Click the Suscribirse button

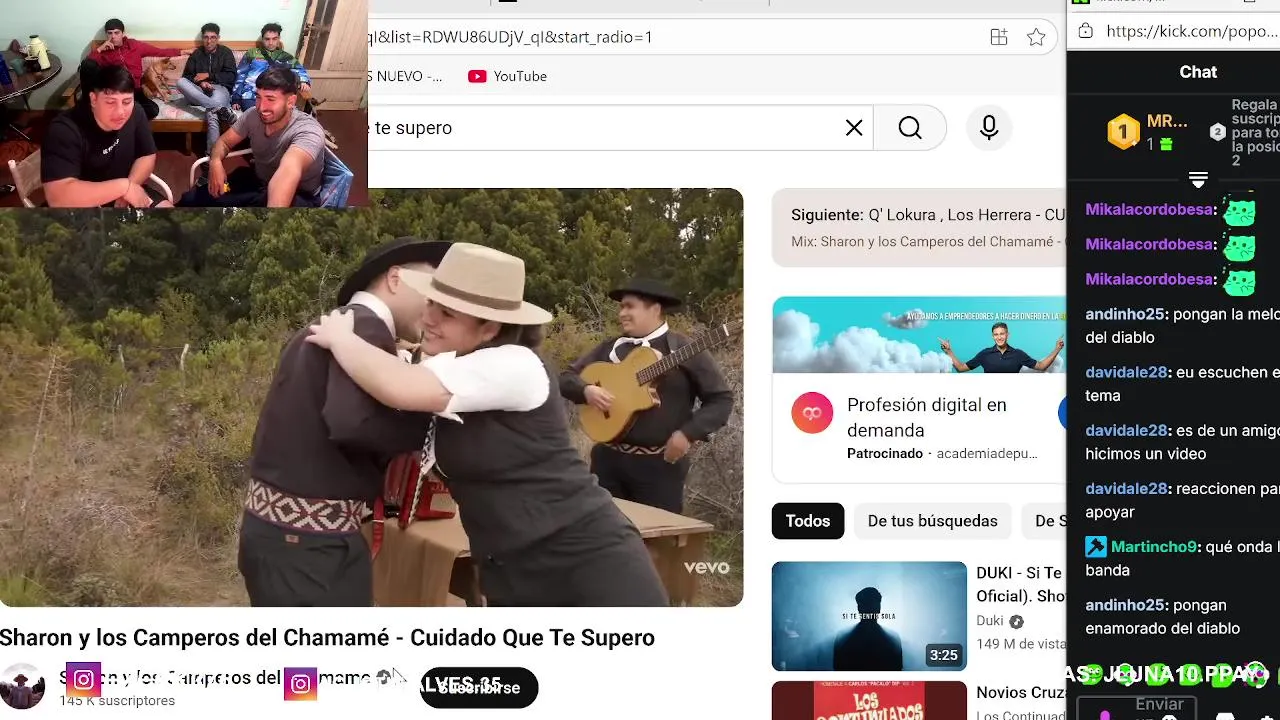[479, 688]
